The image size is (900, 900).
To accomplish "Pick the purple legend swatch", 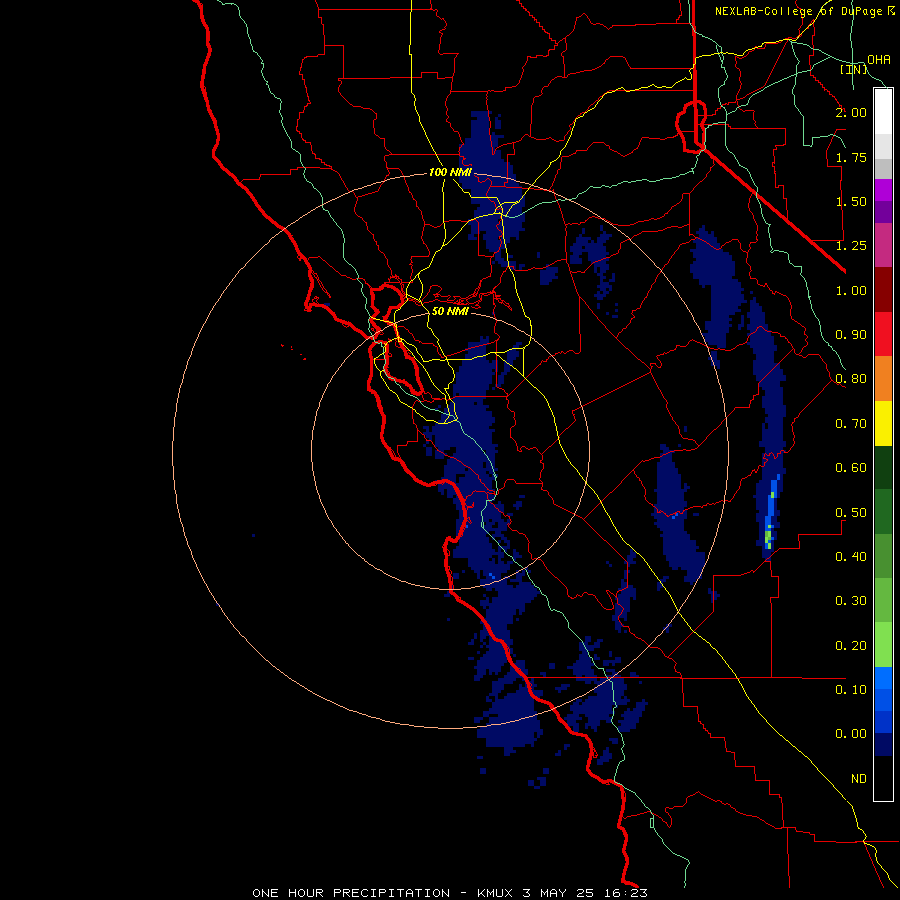I will coord(883,212).
